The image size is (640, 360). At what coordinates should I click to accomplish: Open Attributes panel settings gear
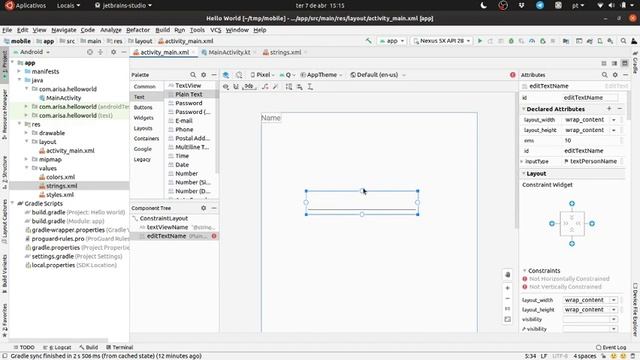pyautogui.click(x=615, y=75)
